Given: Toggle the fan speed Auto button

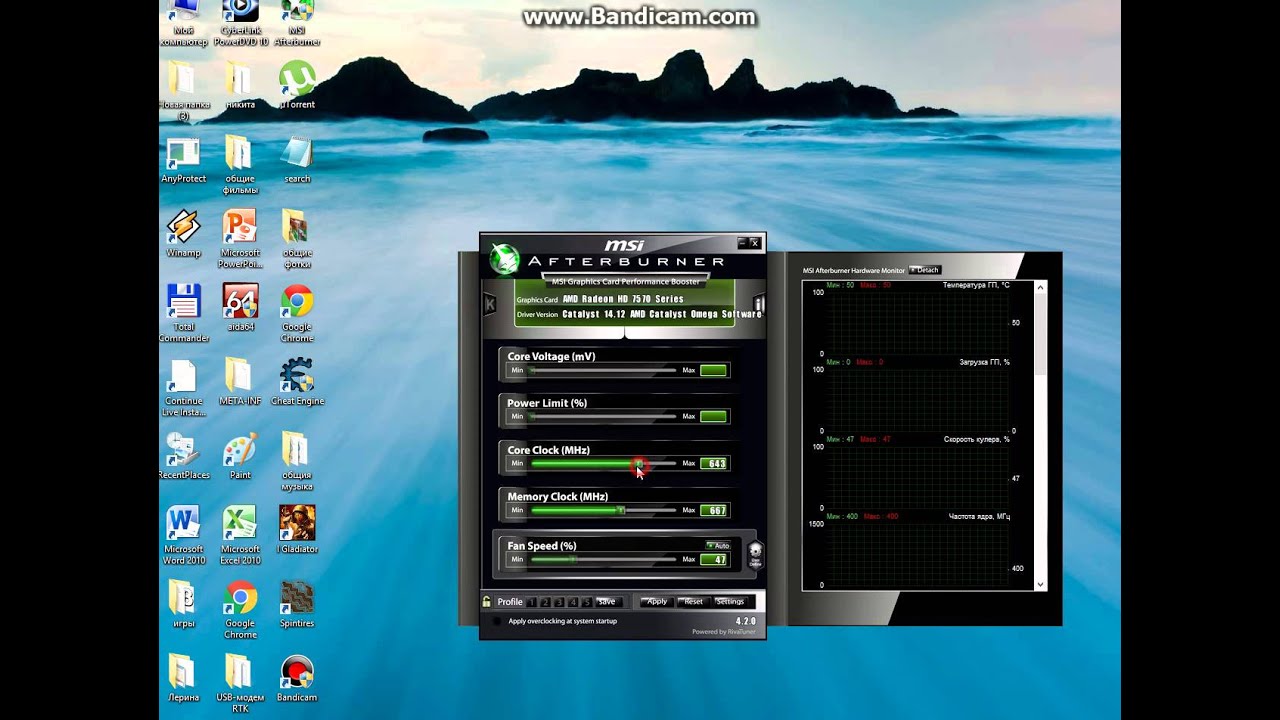Looking at the screenshot, I should click(x=718, y=546).
